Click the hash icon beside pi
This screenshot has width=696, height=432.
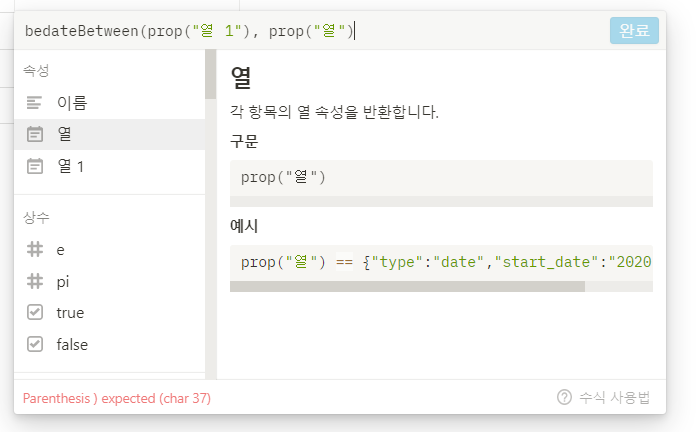[x=35, y=281]
